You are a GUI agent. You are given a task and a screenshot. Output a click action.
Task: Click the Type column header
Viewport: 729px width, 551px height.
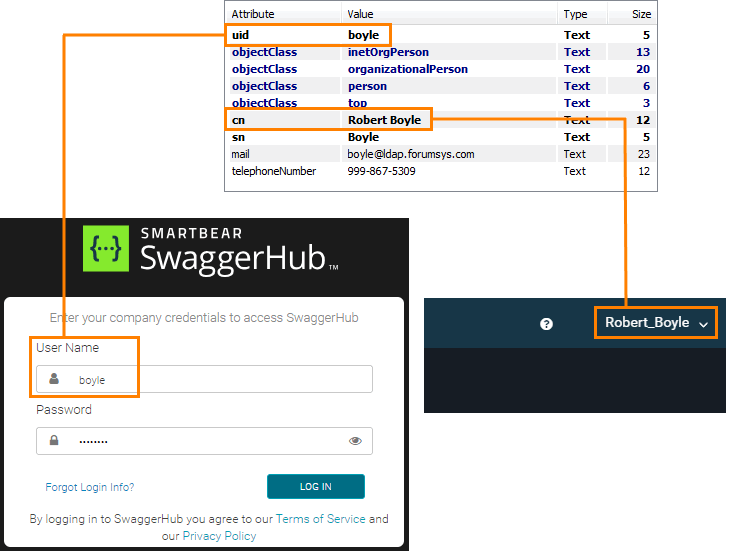tap(576, 14)
